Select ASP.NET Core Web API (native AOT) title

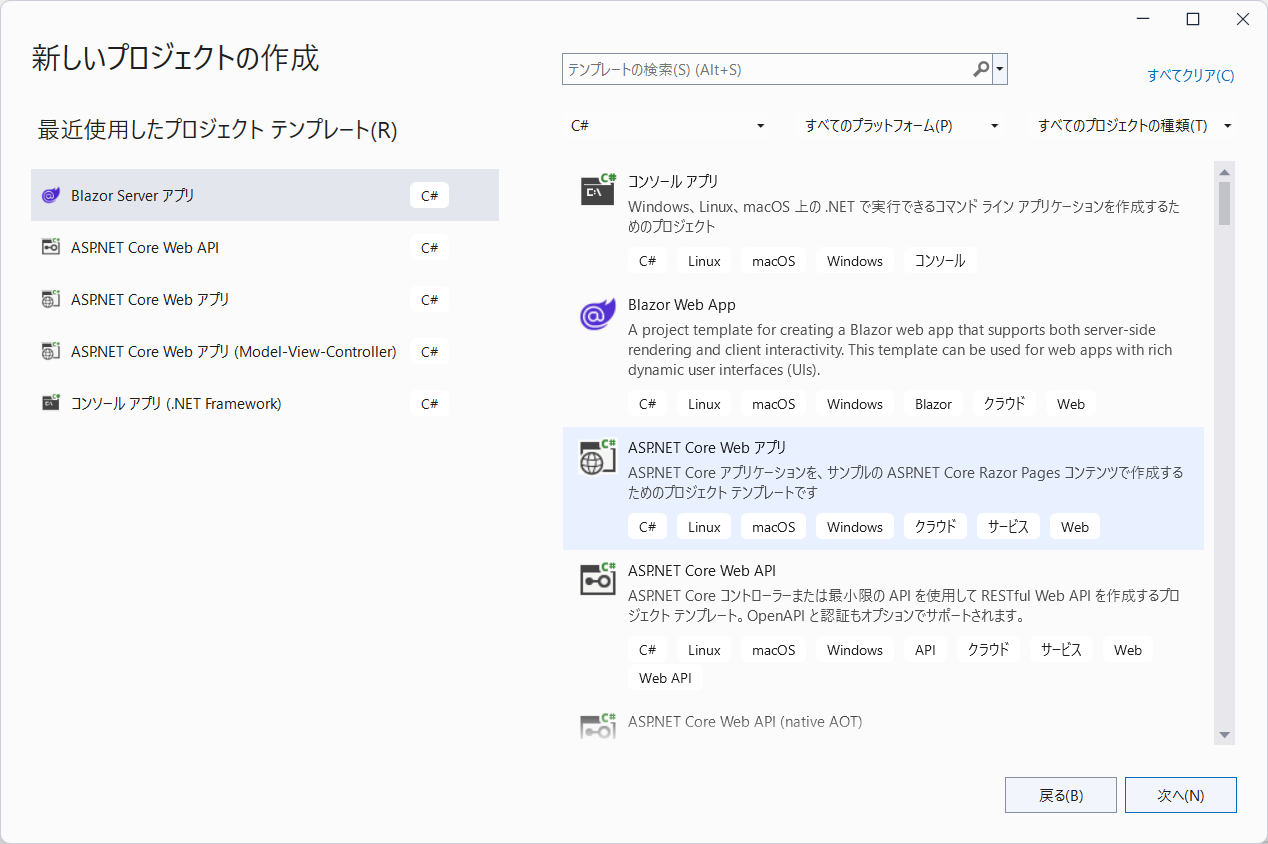tap(745, 721)
